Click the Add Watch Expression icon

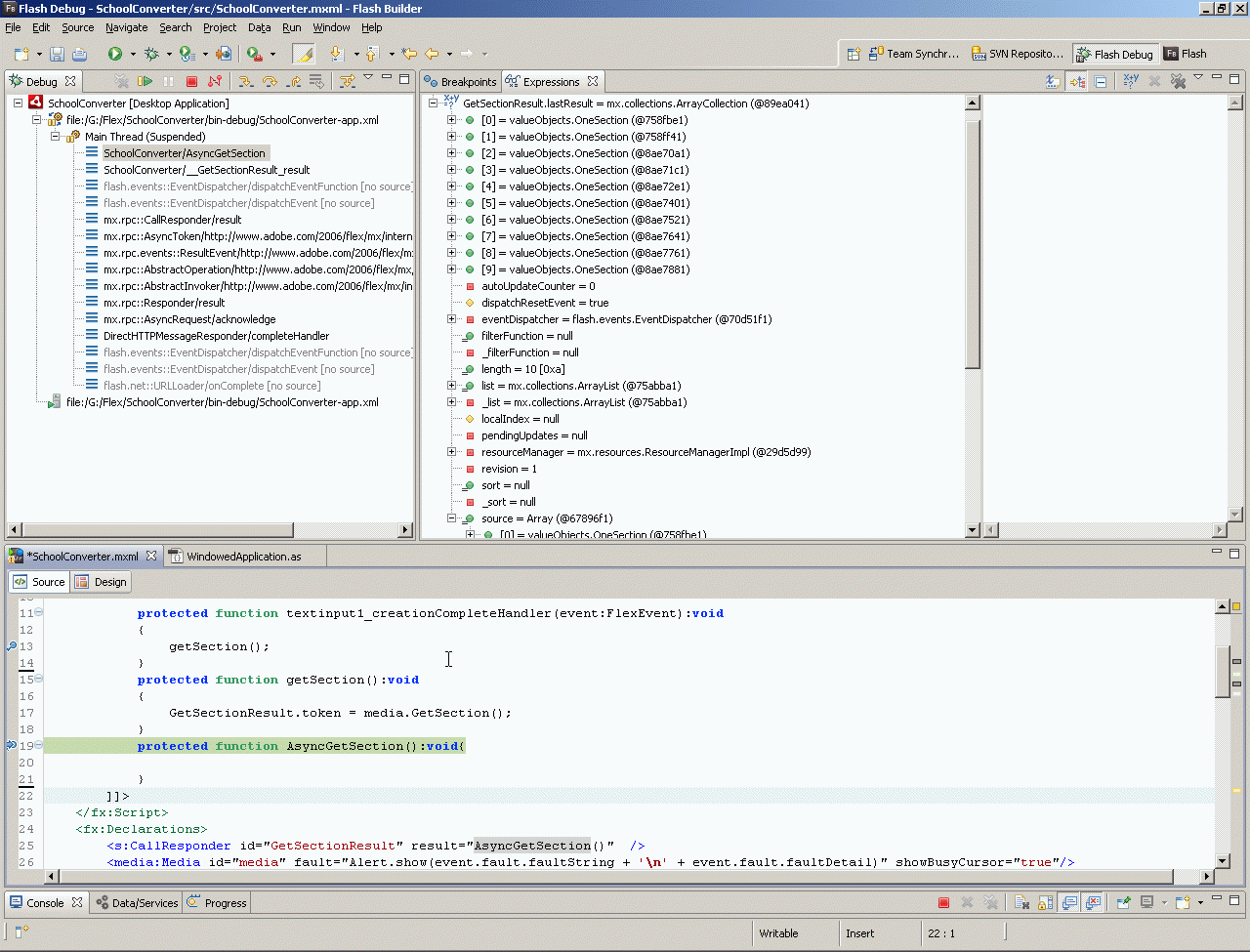click(x=1131, y=82)
